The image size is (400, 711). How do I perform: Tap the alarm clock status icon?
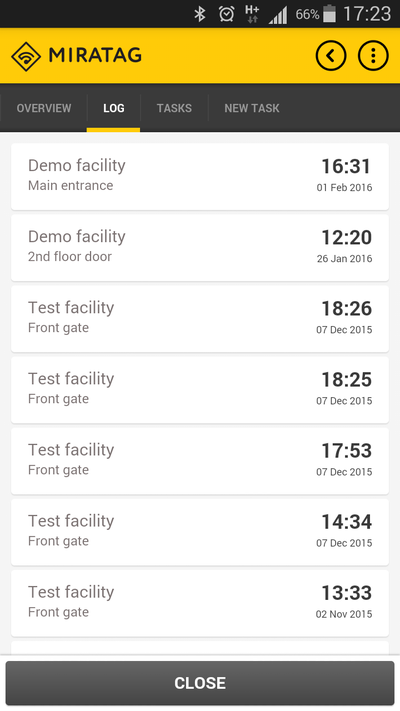tap(226, 14)
